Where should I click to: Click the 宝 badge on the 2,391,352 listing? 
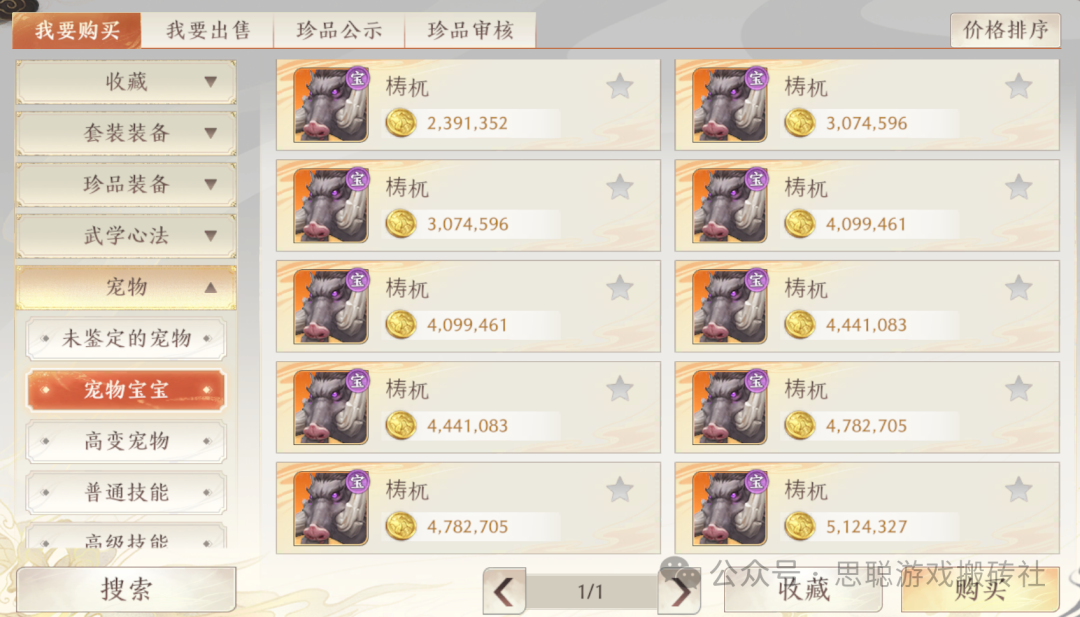[357, 78]
